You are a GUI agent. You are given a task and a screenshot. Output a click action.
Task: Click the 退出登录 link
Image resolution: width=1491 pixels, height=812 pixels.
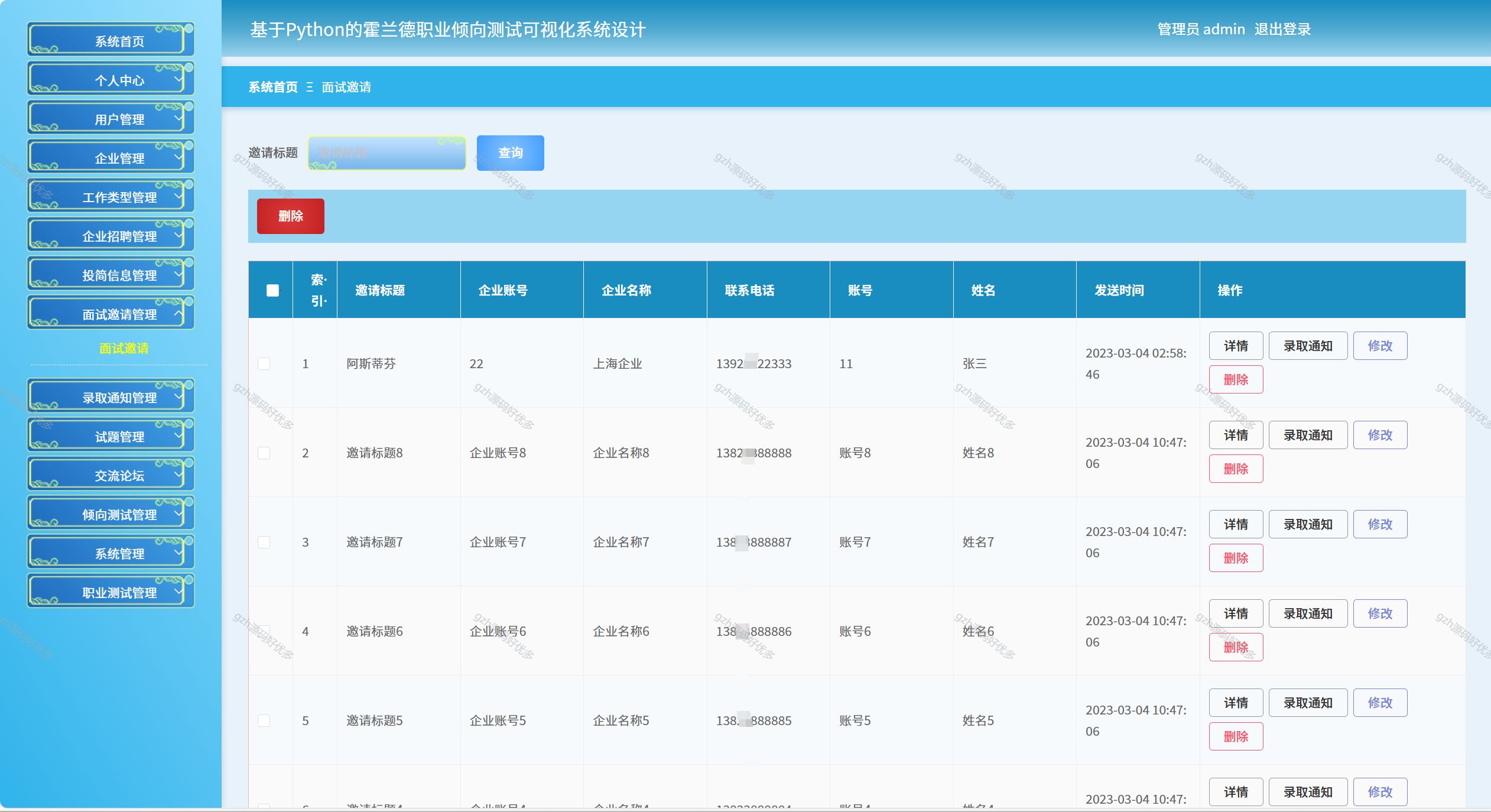1282,30
